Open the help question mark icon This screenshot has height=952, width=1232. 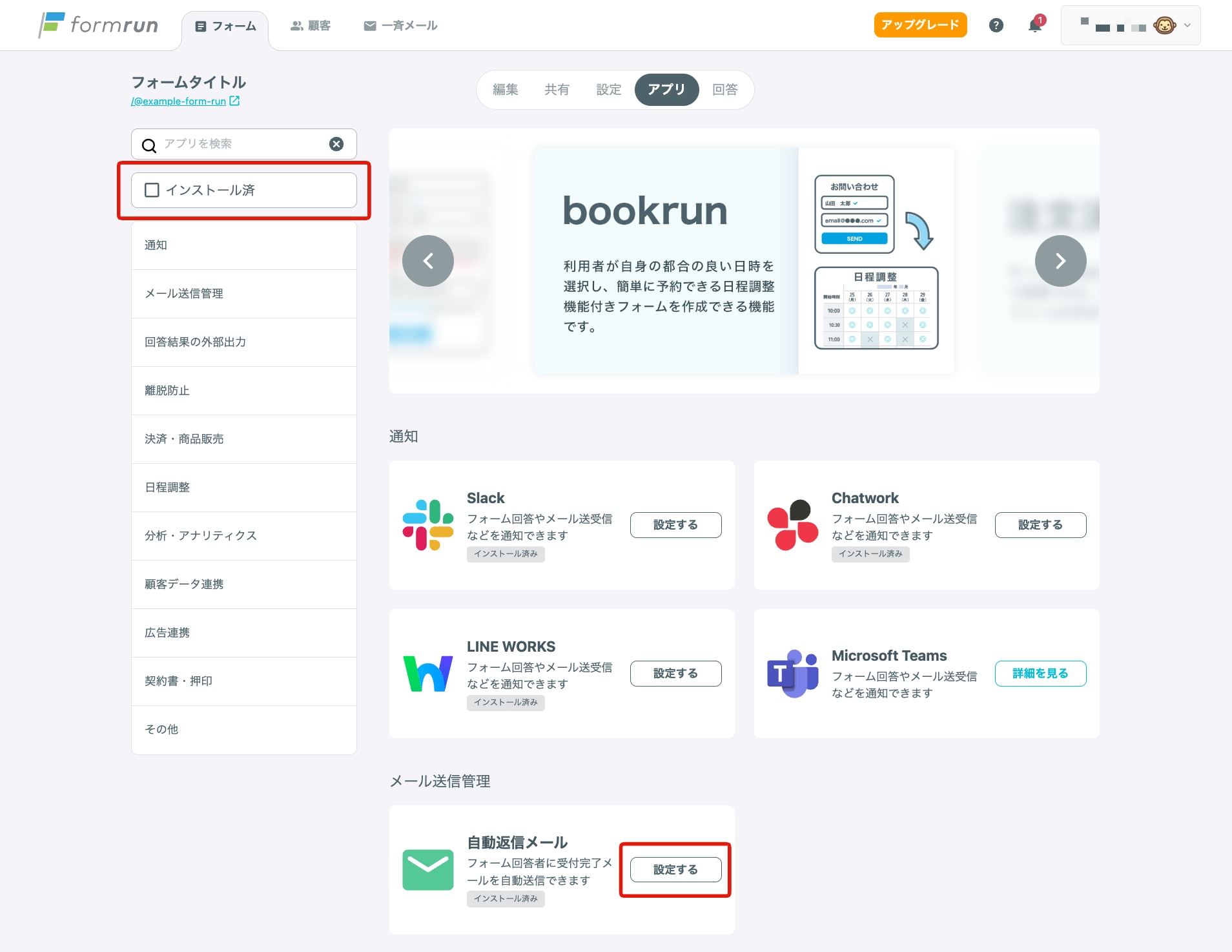996,25
